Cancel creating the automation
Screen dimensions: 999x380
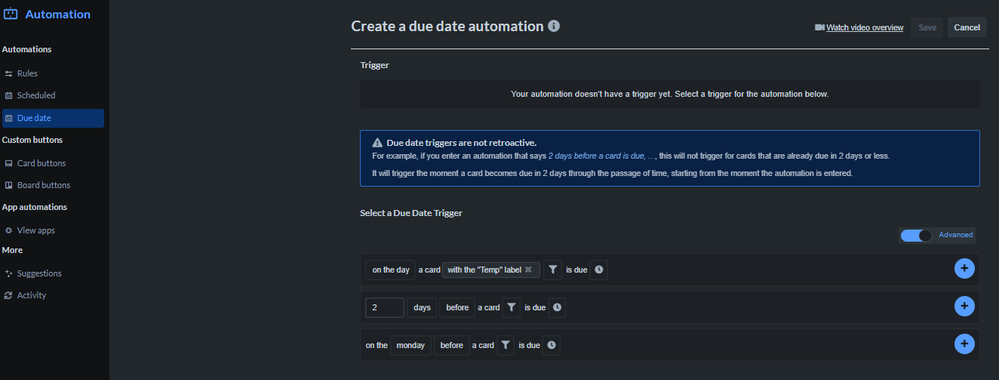967,27
